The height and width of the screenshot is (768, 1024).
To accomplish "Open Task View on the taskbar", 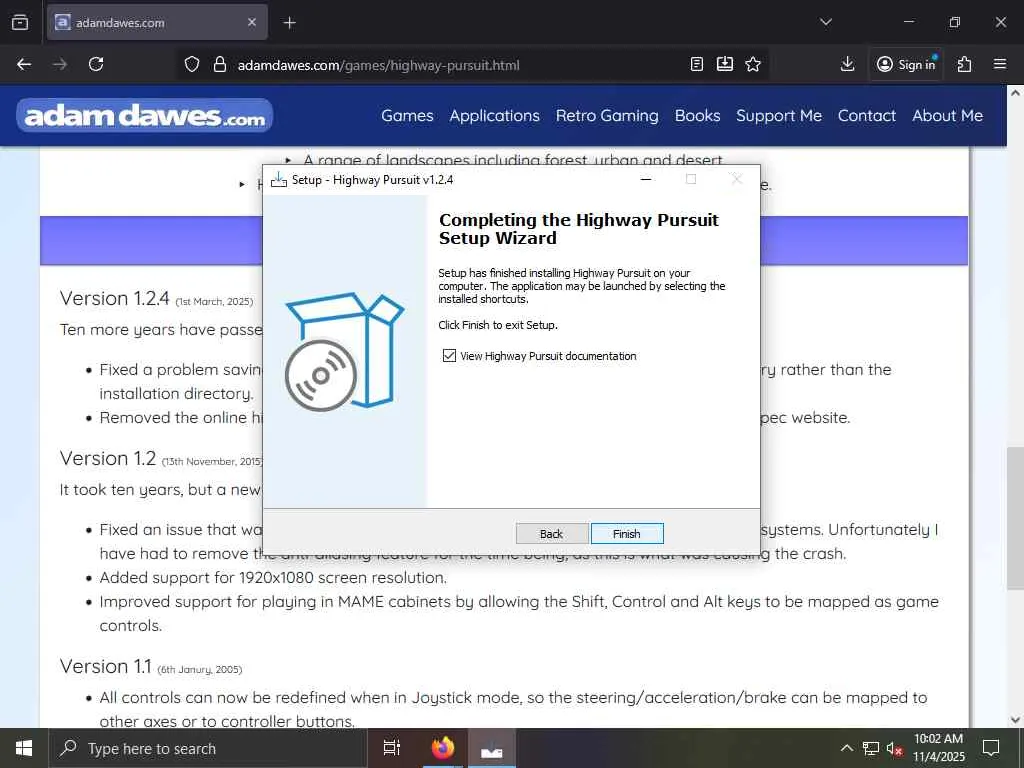I will click(x=392, y=748).
